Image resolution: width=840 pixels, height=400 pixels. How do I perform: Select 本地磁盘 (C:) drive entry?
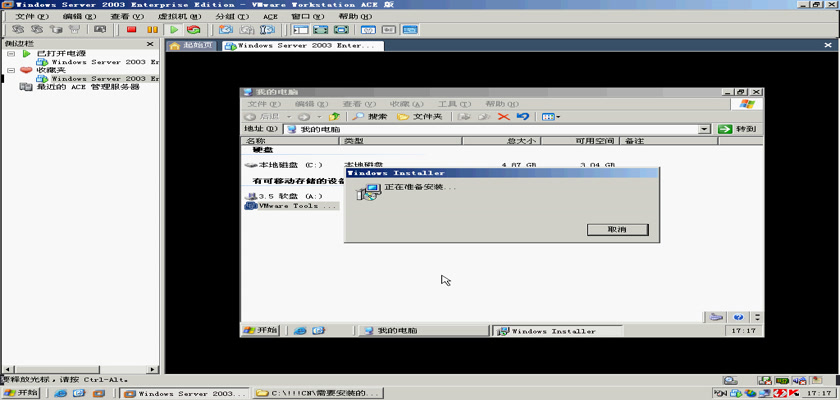[283, 165]
